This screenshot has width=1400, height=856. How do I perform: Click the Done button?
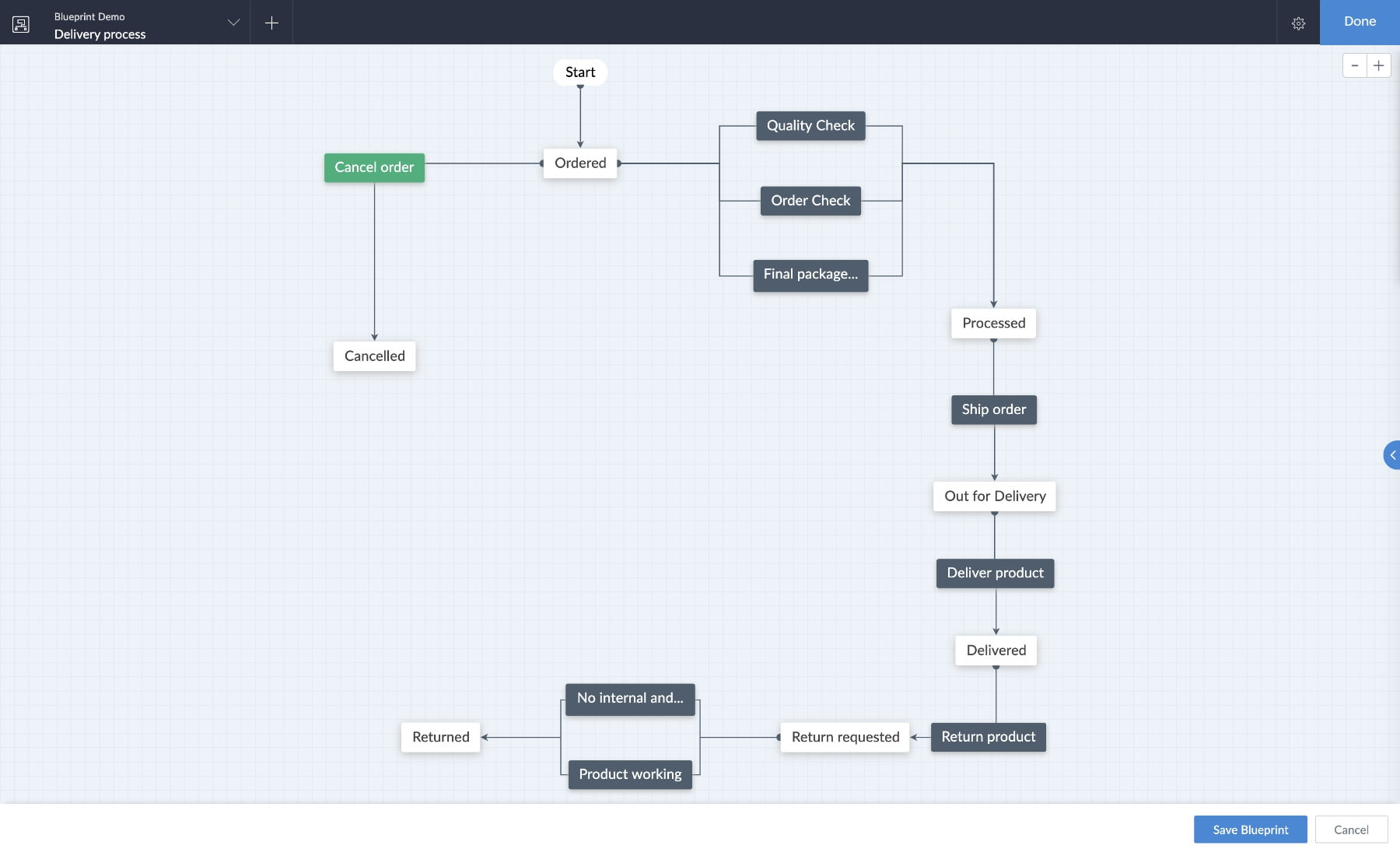tap(1359, 22)
